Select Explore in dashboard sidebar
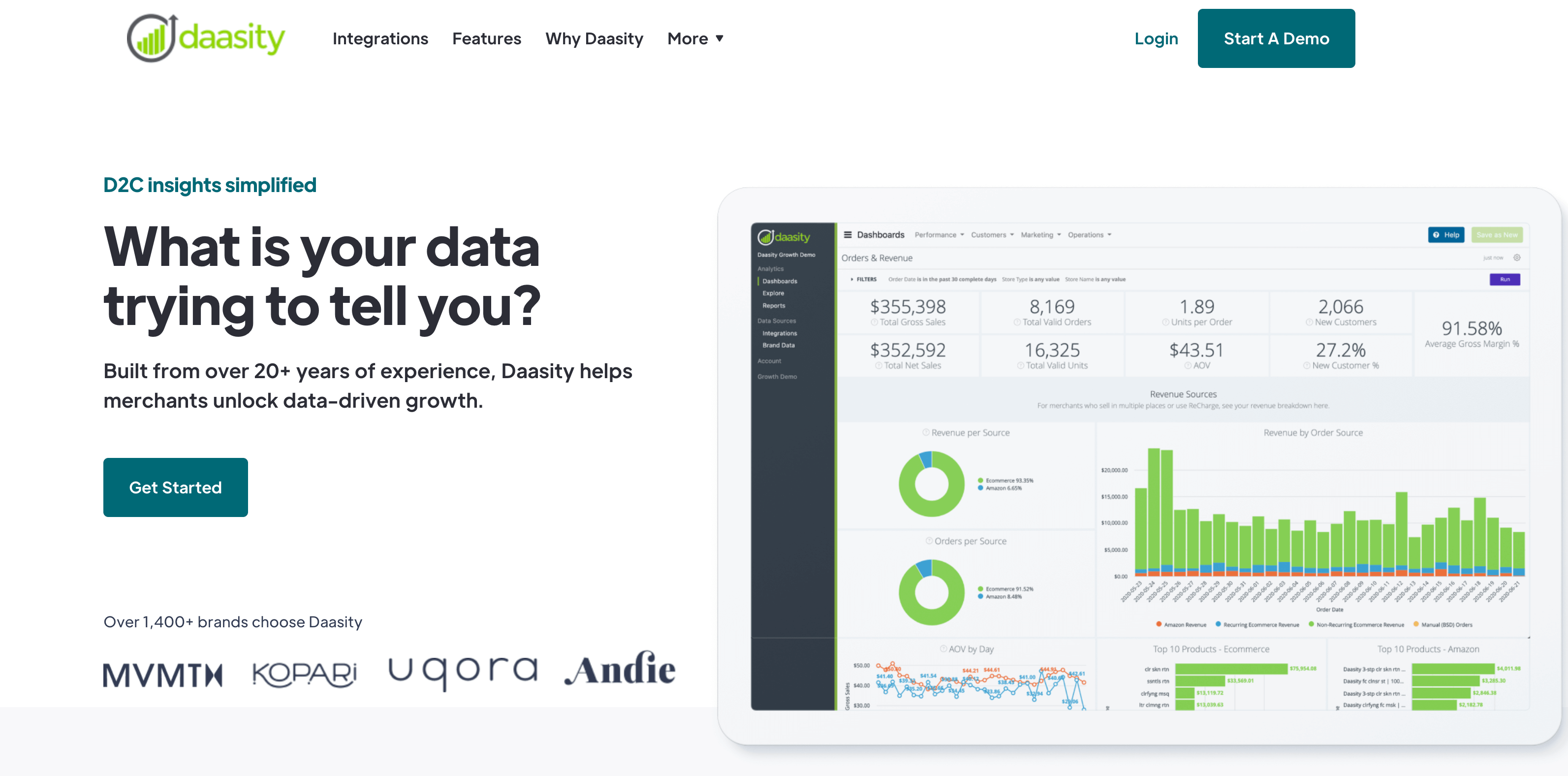This screenshot has width=1568, height=776. click(x=773, y=293)
